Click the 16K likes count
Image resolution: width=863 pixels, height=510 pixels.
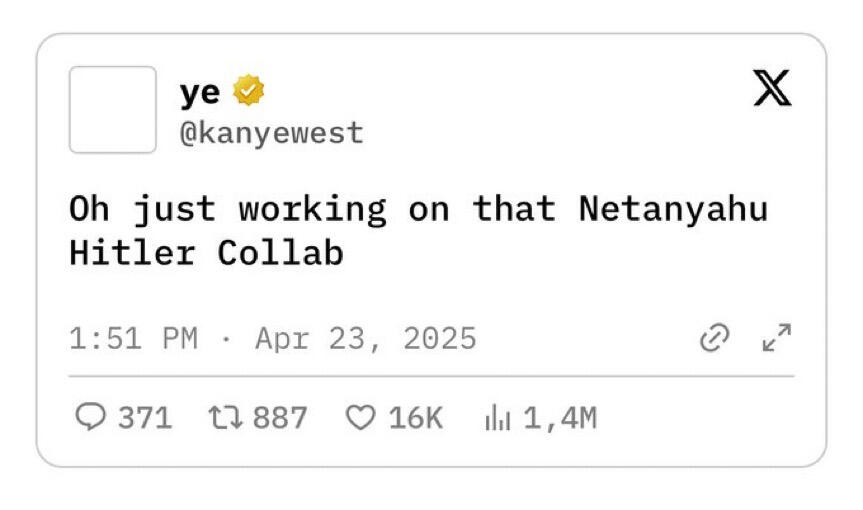pos(416,418)
